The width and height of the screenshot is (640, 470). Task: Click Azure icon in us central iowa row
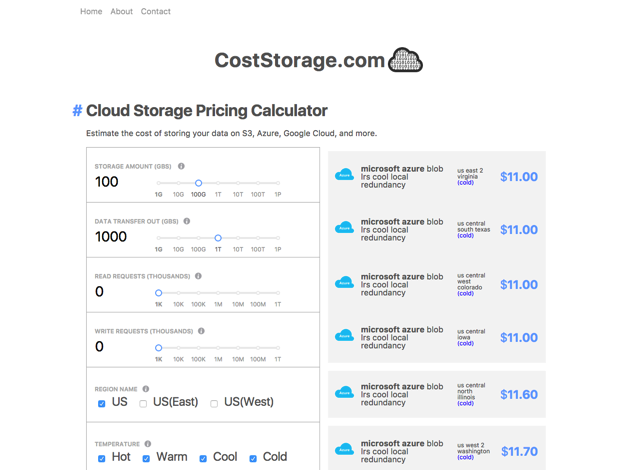344,335
